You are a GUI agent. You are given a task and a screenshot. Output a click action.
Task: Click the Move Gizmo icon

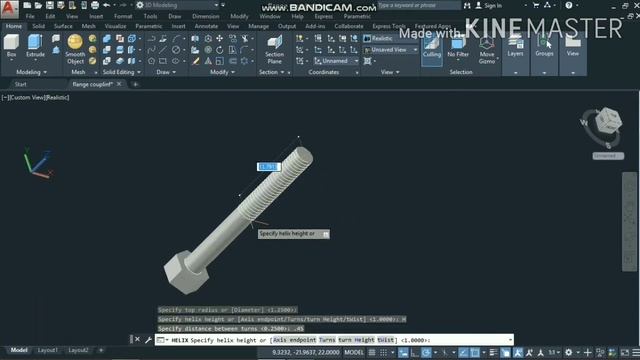click(x=487, y=50)
